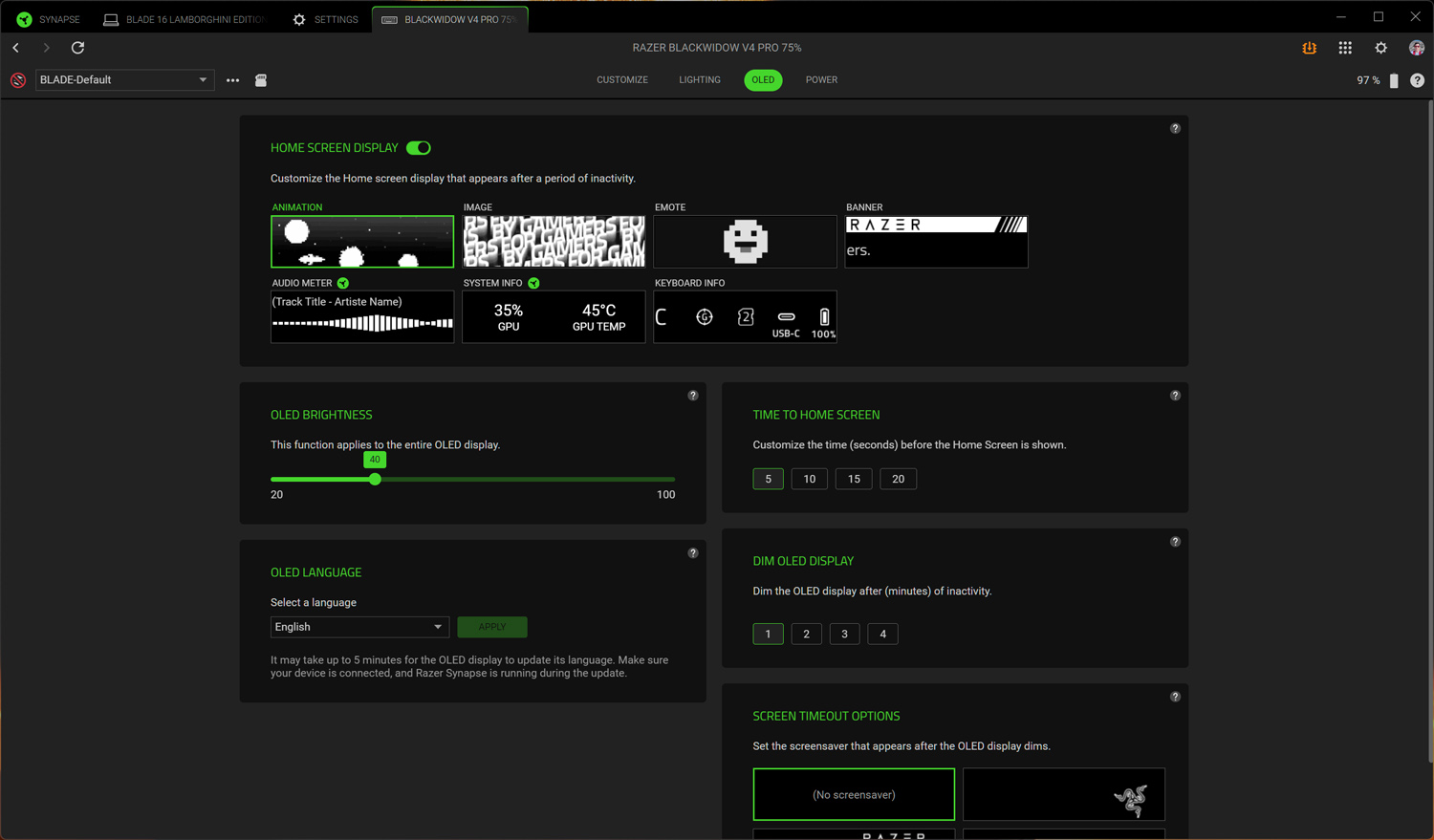Go back with the left arrow
1434x840 pixels.
(x=16, y=48)
